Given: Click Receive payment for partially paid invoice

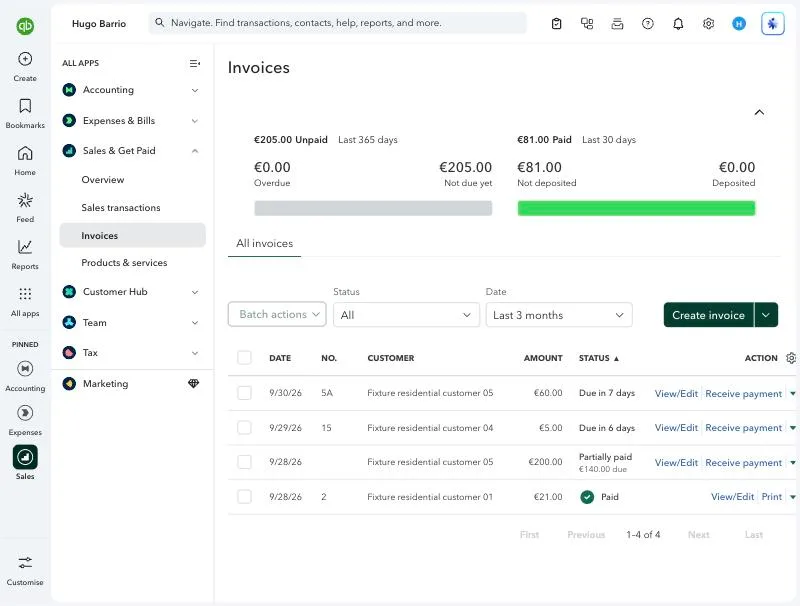Looking at the screenshot, I should pyautogui.click(x=743, y=462).
